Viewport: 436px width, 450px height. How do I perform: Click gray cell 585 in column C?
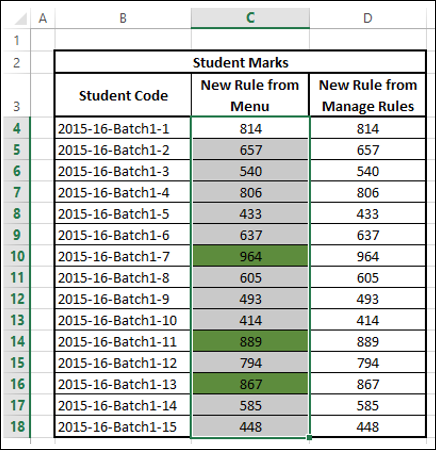(250, 406)
